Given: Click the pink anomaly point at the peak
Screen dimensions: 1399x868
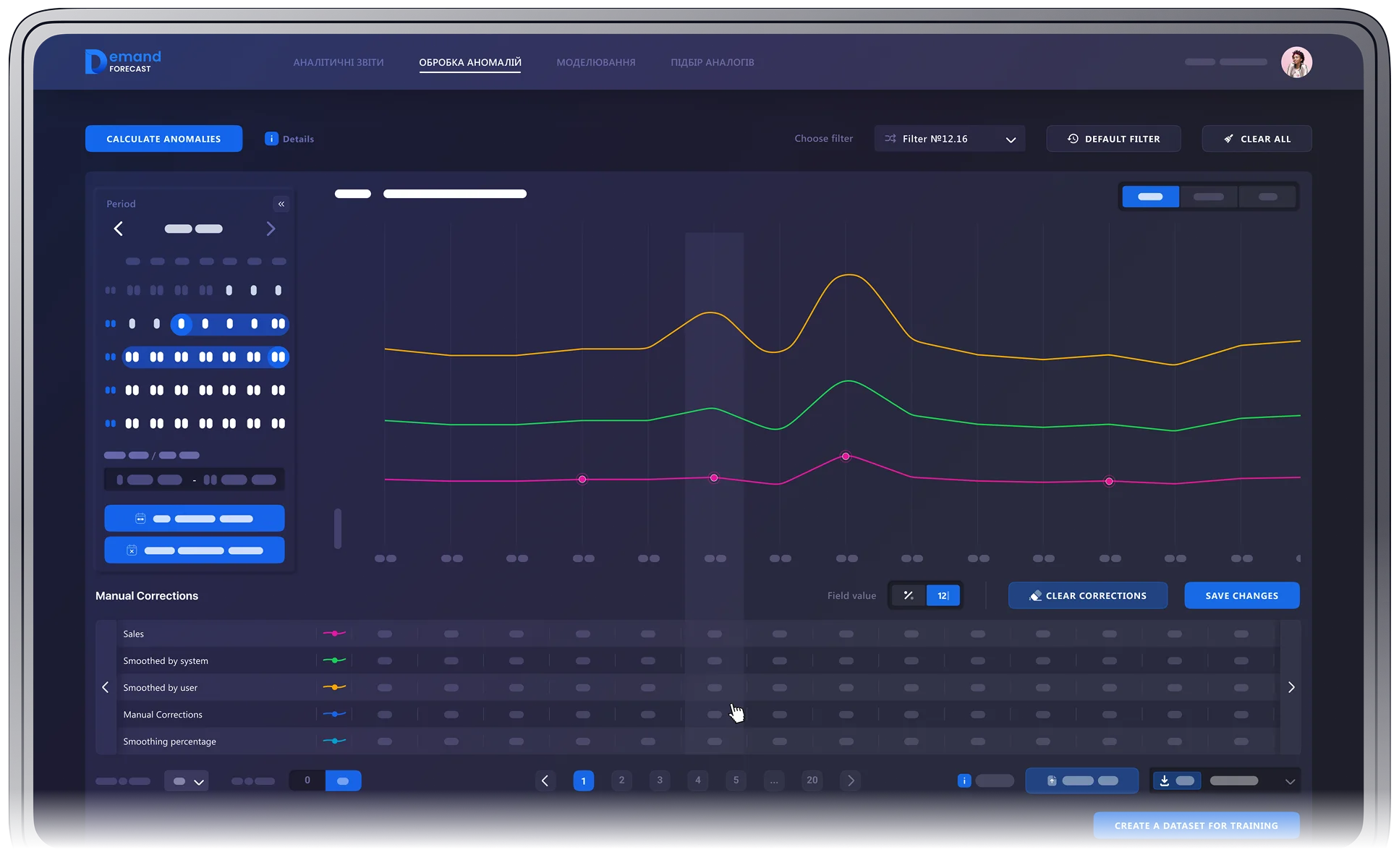Looking at the screenshot, I should pyautogui.click(x=846, y=456).
